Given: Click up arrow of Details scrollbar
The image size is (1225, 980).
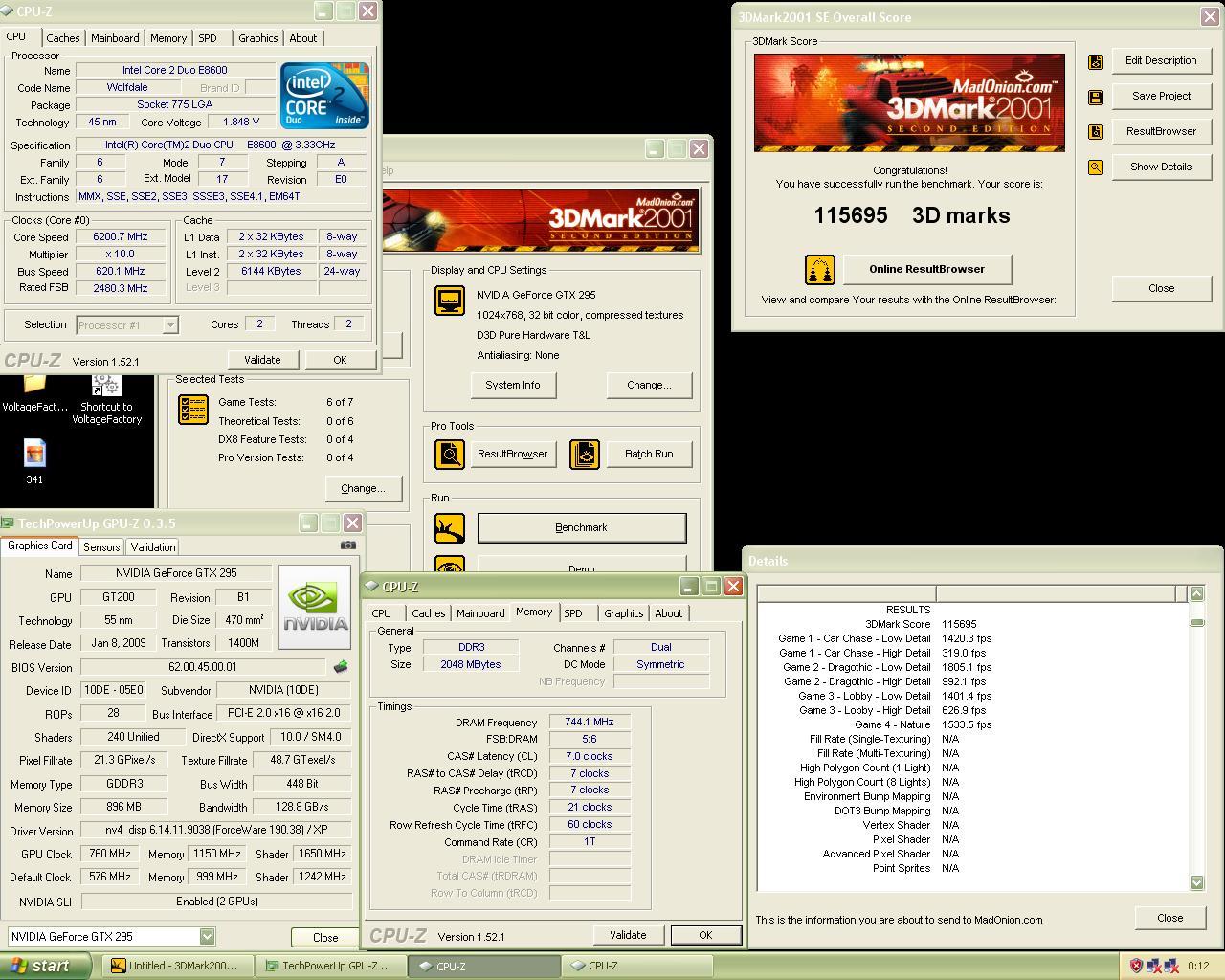Looking at the screenshot, I should tap(1196, 594).
